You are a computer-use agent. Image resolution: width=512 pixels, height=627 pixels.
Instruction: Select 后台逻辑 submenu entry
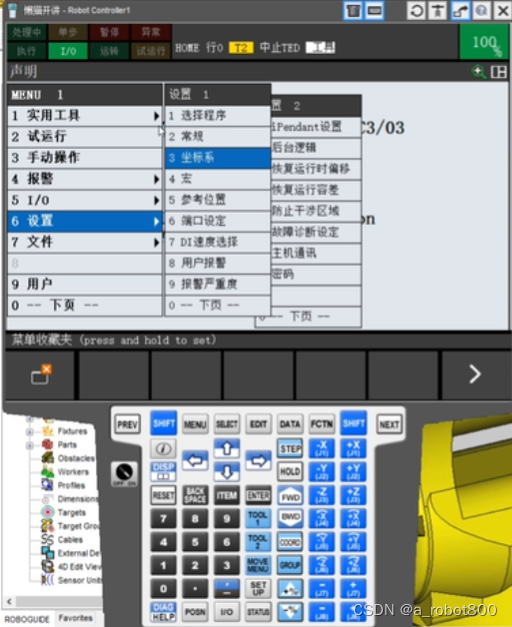pyautogui.click(x=316, y=148)
